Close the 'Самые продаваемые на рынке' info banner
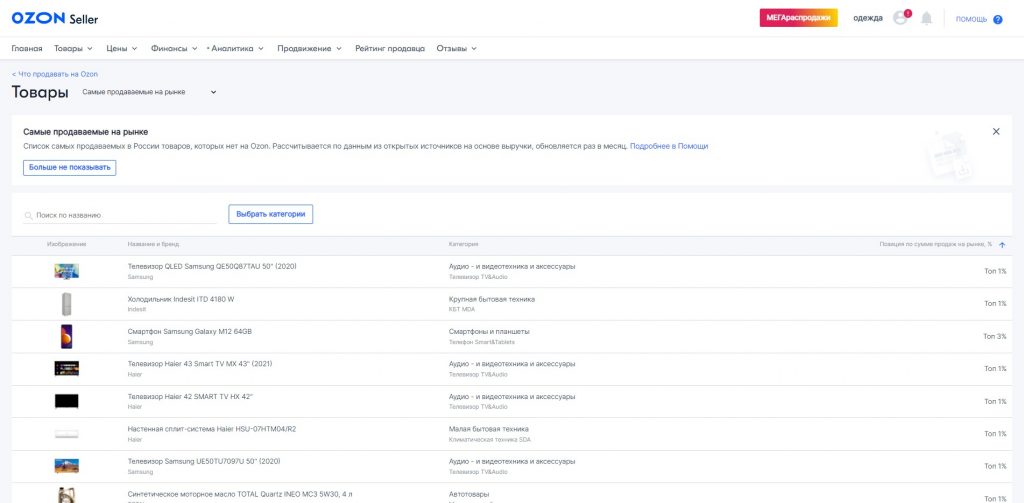Viewport: 1024px width, 503px height. coord(996,131)
